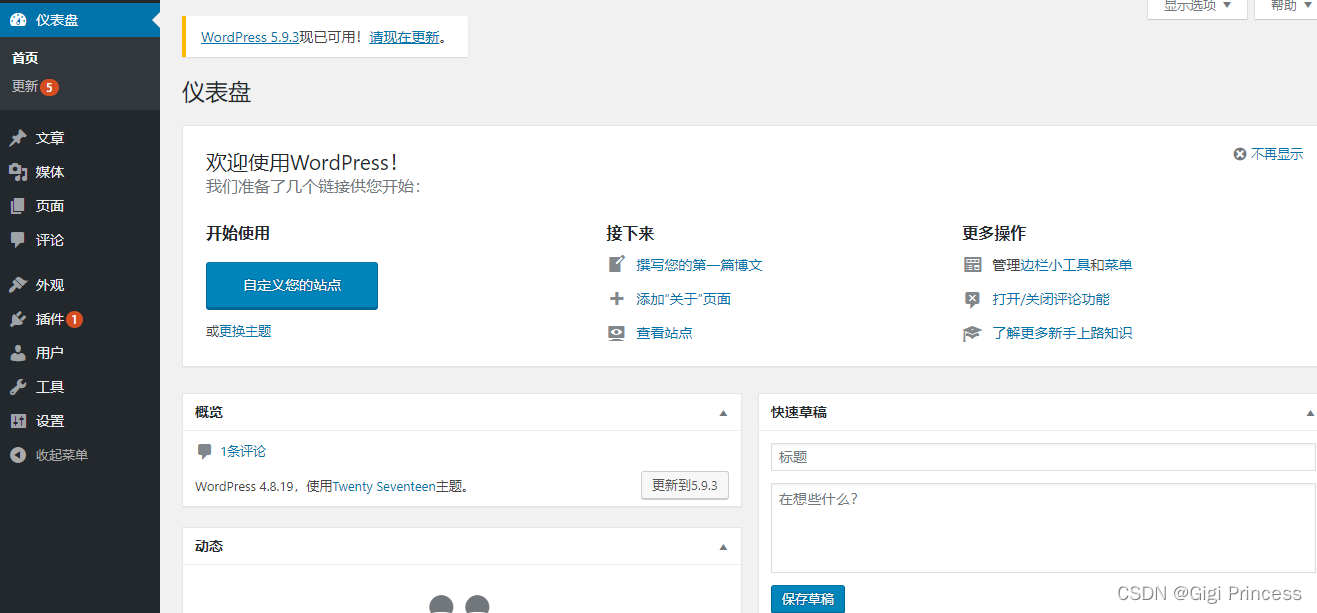This screenshot has width=1317, height=613.
Task: Click the settings sliders icon next to 设置
Action: [x=18, y=421]
